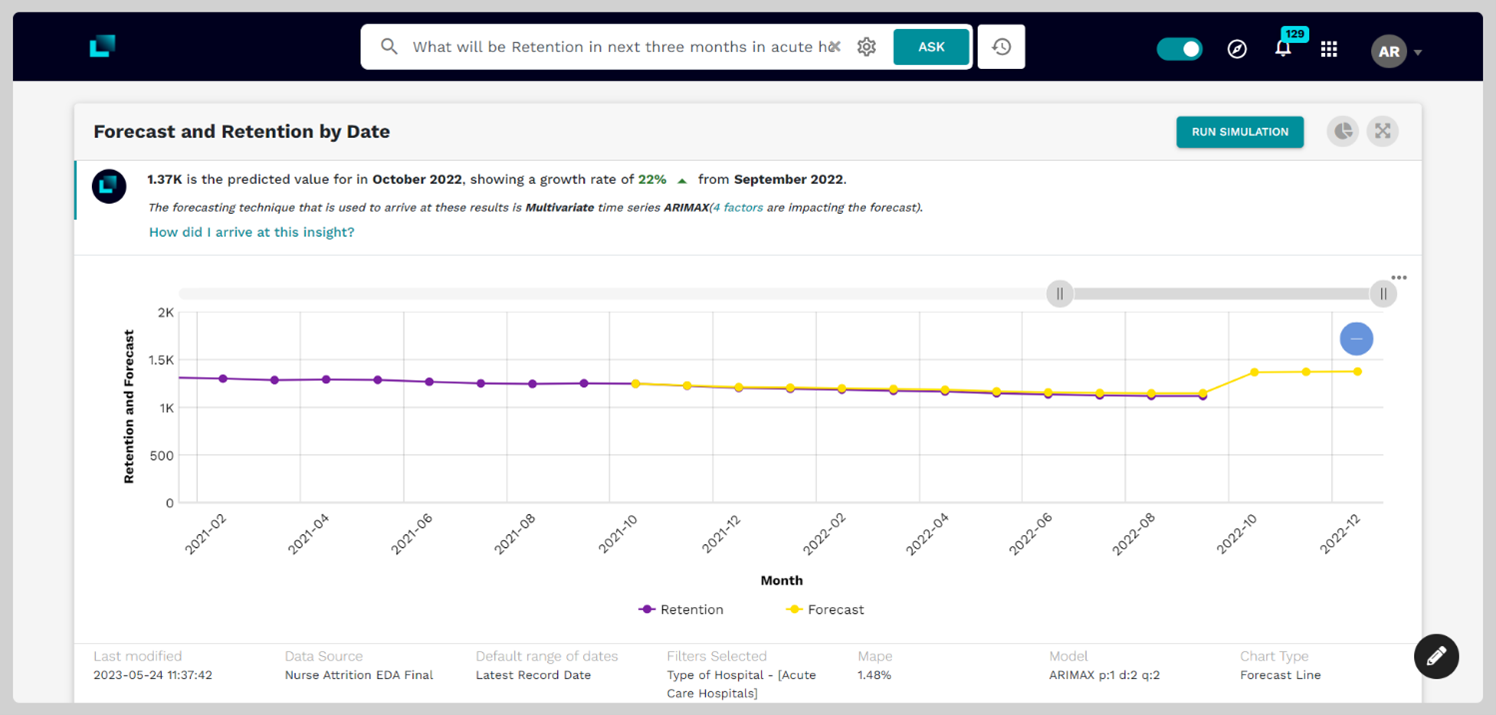Click 'Nurse Attrition EDA Final' data source
The width and height of the screenshot is (1496, 715).
(x=359, y=675)
